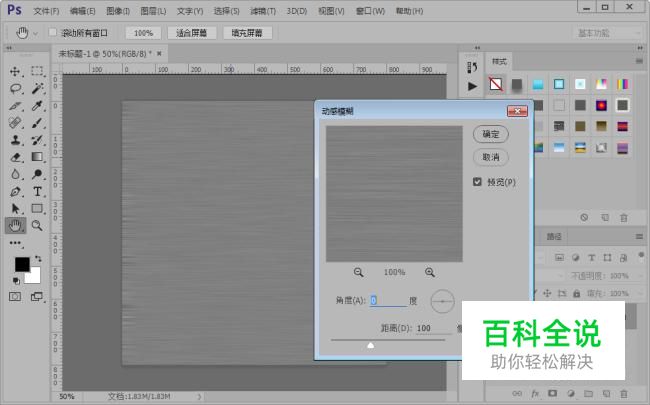Open the Edit Toolbar three-dots button
This screenshot has width=650, height=405.
pos(15,243)
